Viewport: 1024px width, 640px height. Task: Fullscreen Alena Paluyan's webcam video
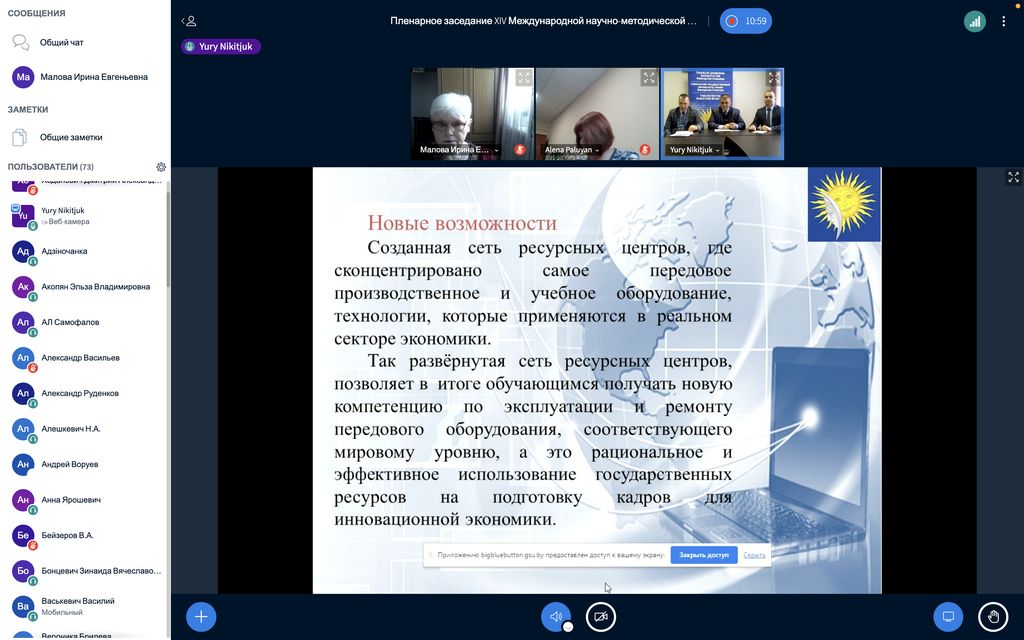tap(648, 78)
